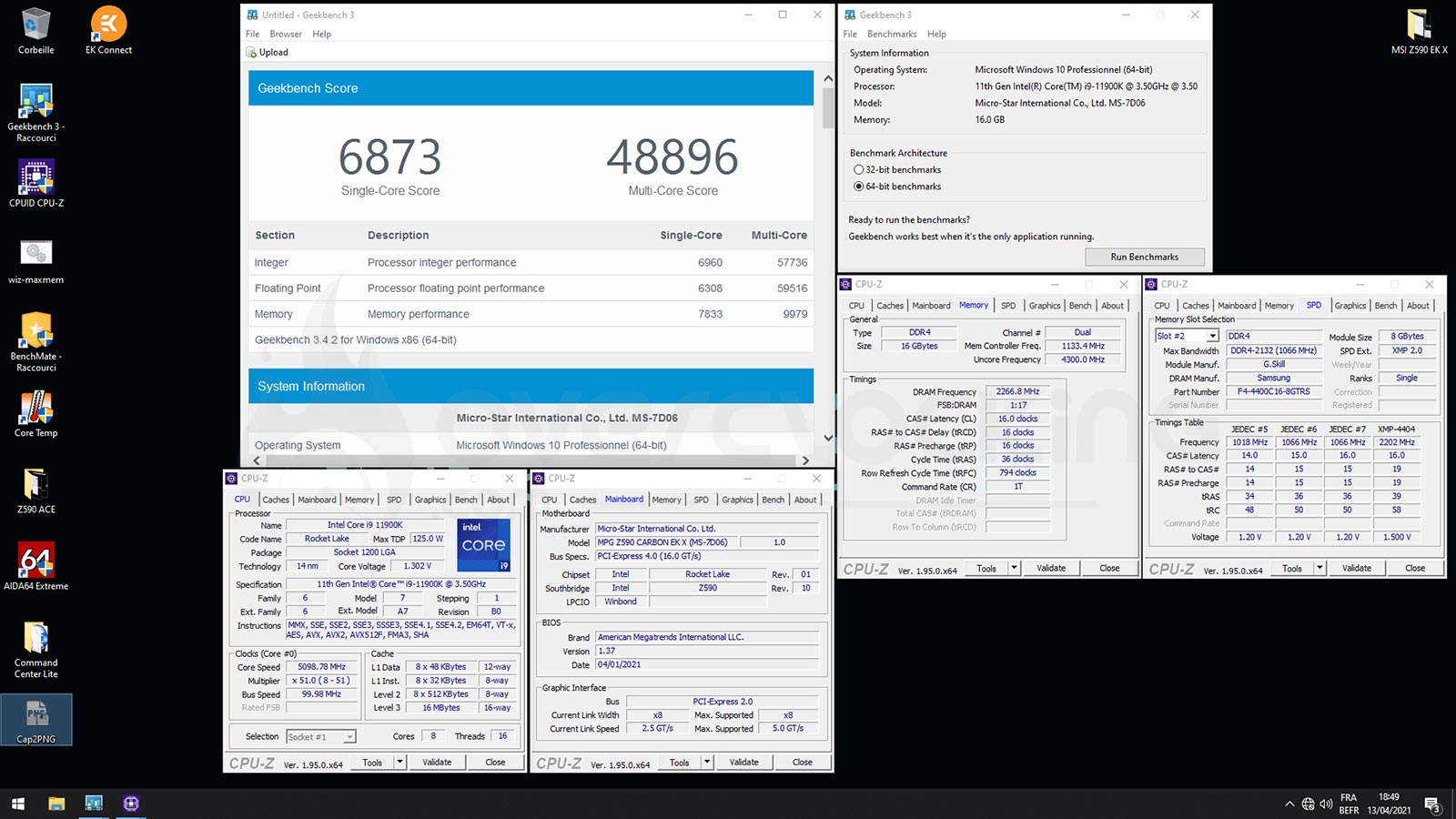Click Validate in the CPU window

tap(437, 762)
